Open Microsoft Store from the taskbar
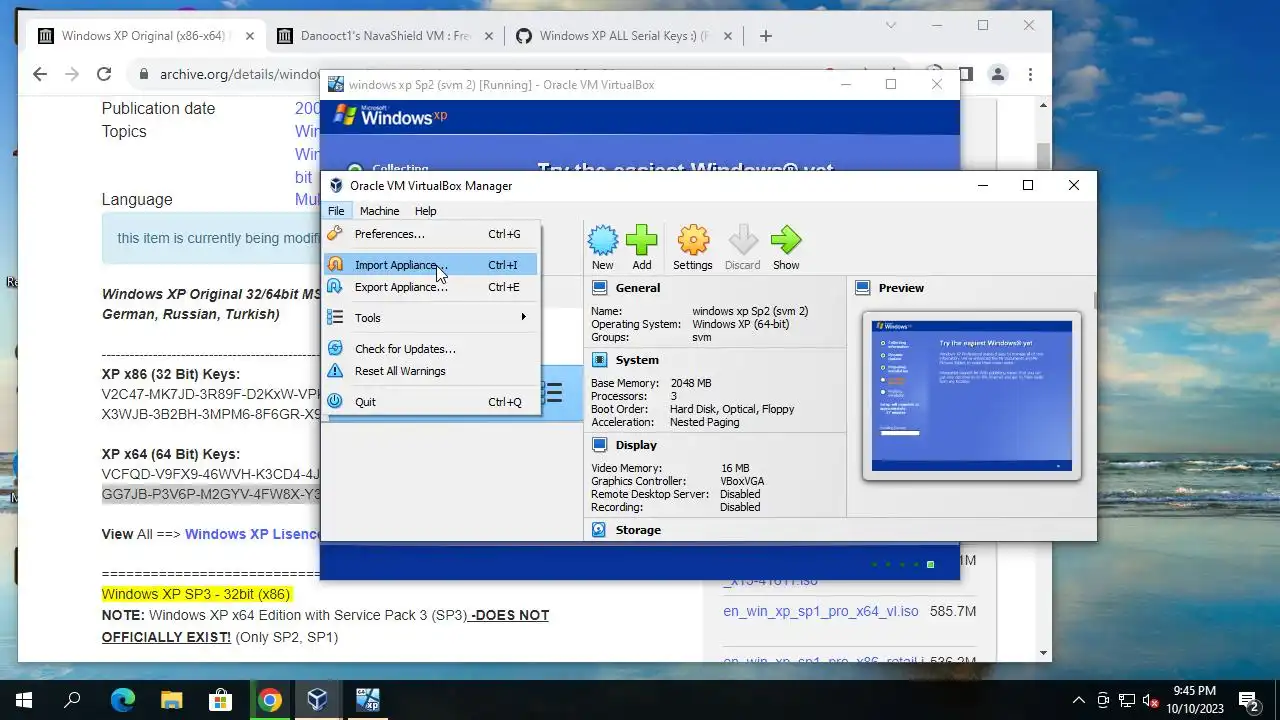Screen dimensions: 1280x720 click(x=219, y=700)
